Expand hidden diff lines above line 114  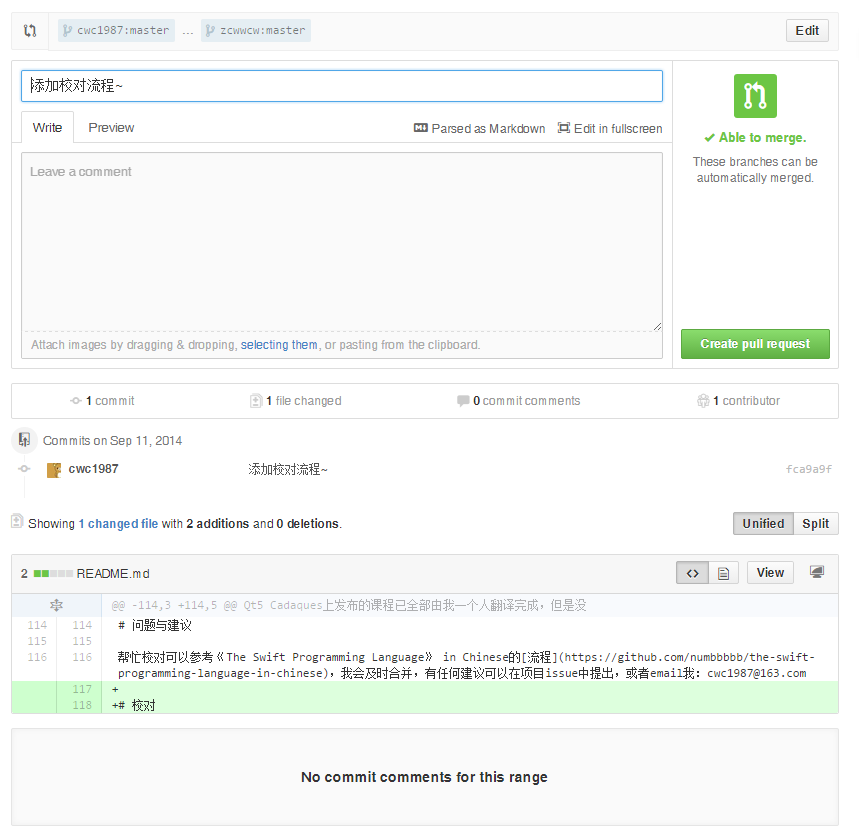[x=56, y=606]
